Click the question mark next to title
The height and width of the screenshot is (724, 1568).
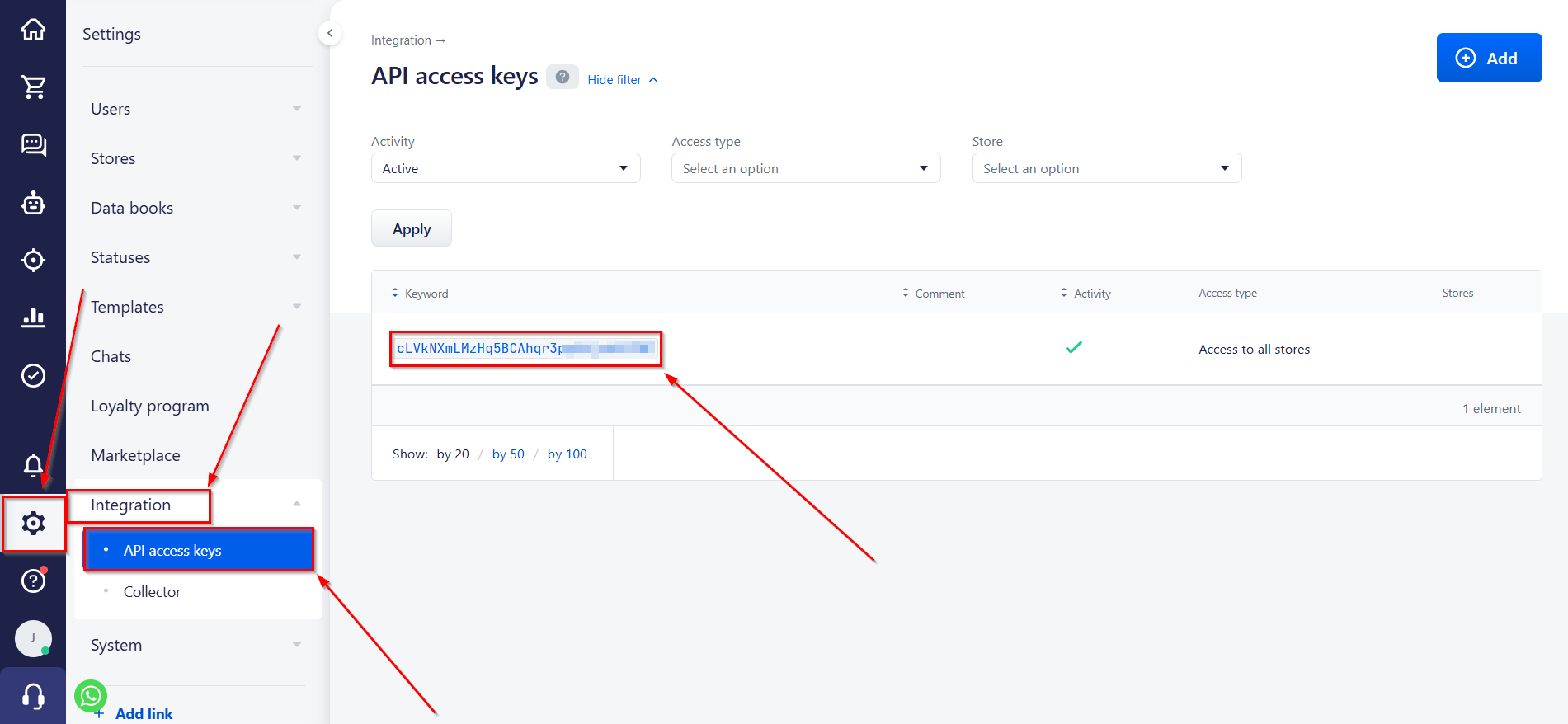pyautogui.click(x=562, y=77)
